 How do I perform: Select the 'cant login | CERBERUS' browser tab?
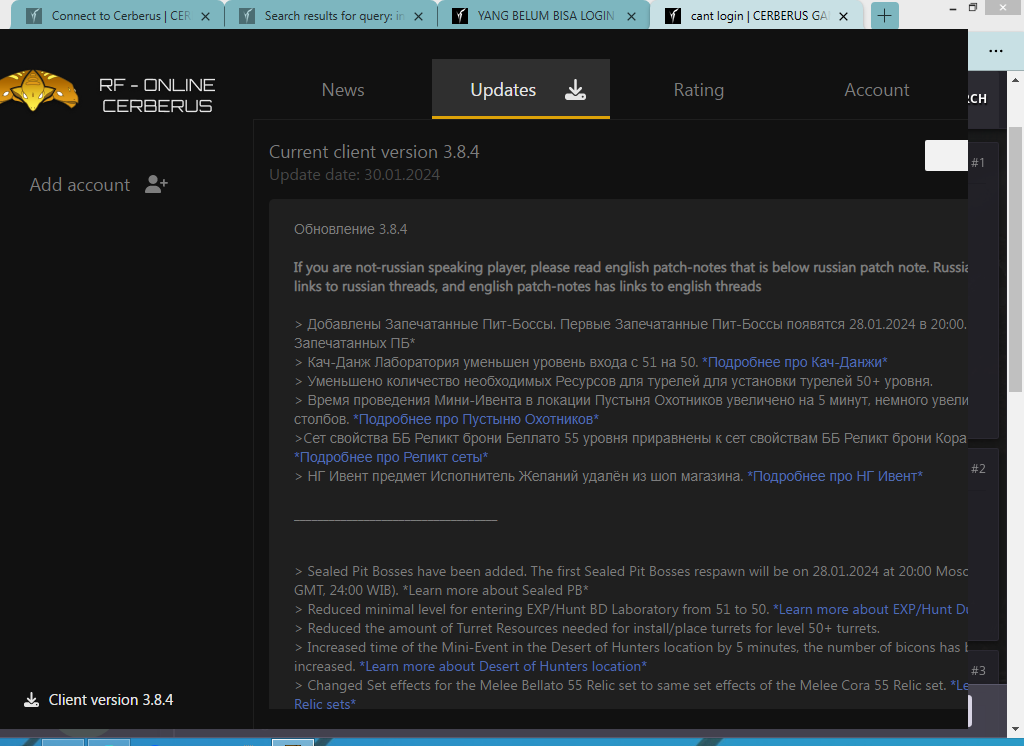point(756,16)
